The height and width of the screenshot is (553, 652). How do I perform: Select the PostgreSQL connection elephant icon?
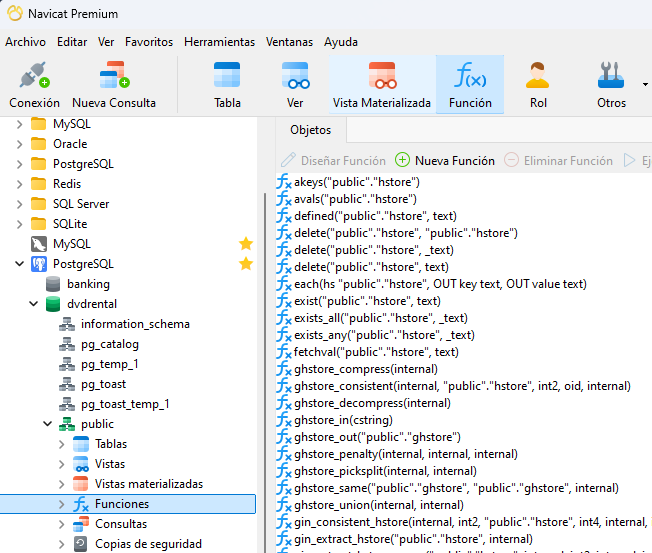[39, 264]
